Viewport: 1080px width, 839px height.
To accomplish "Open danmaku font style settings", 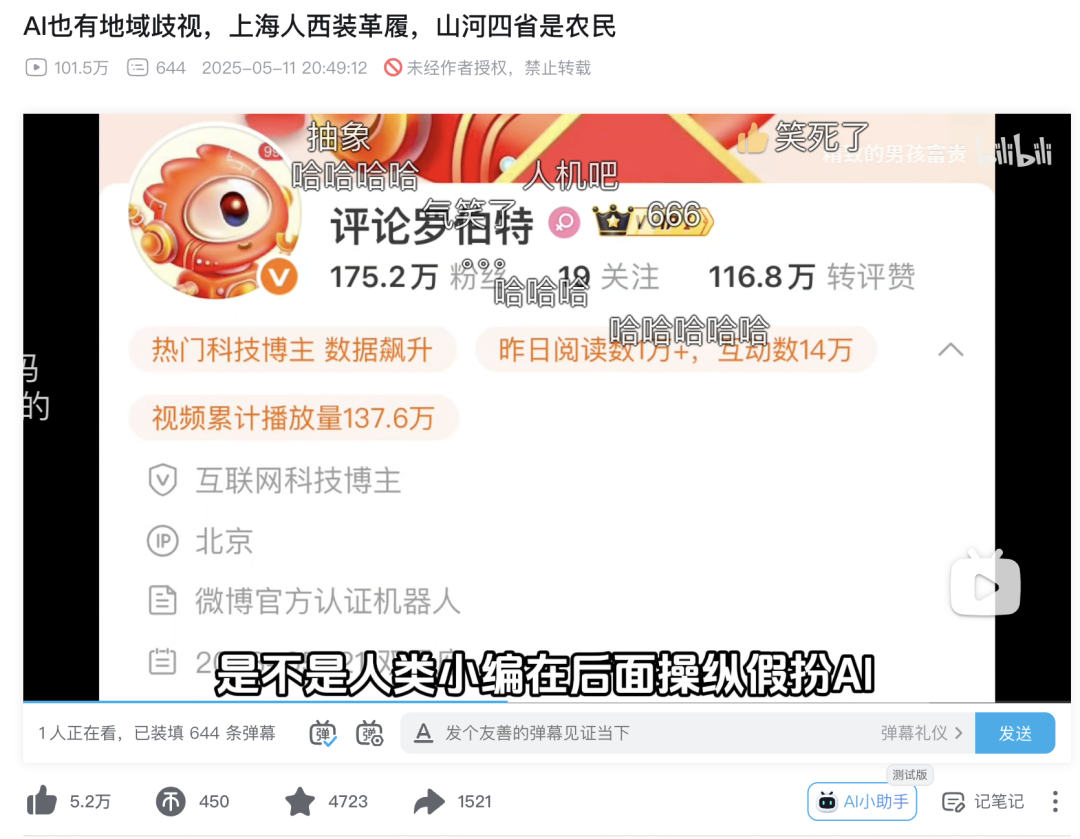I will [x=423, y=734].
